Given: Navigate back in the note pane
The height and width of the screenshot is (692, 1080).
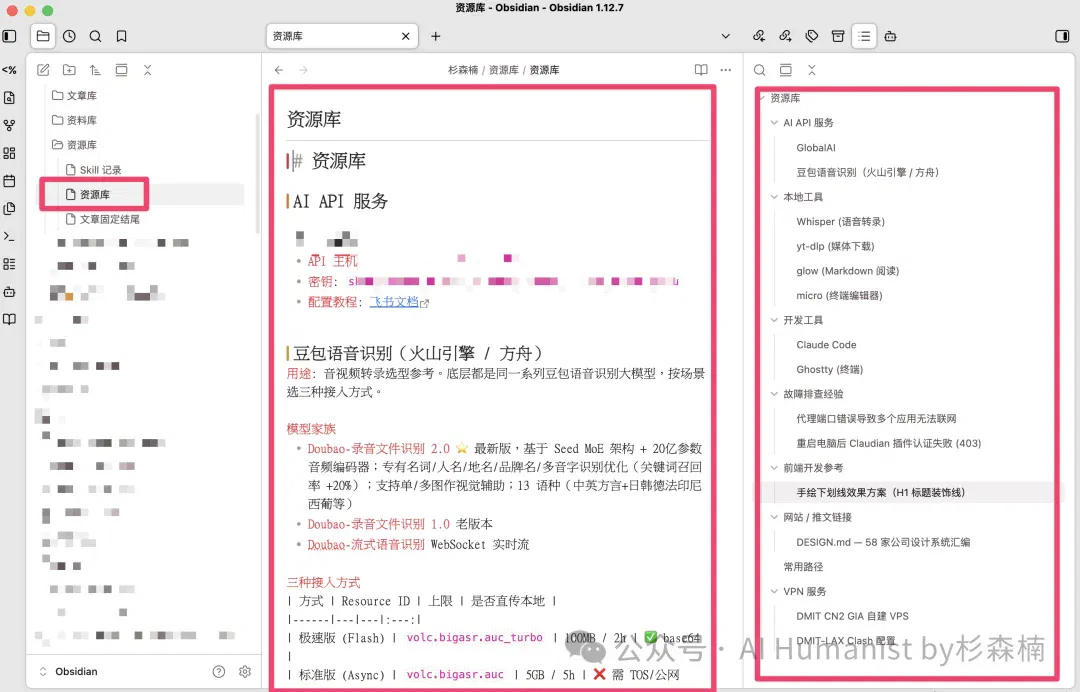Looking at the screenshot, I should tap(278, 70).
